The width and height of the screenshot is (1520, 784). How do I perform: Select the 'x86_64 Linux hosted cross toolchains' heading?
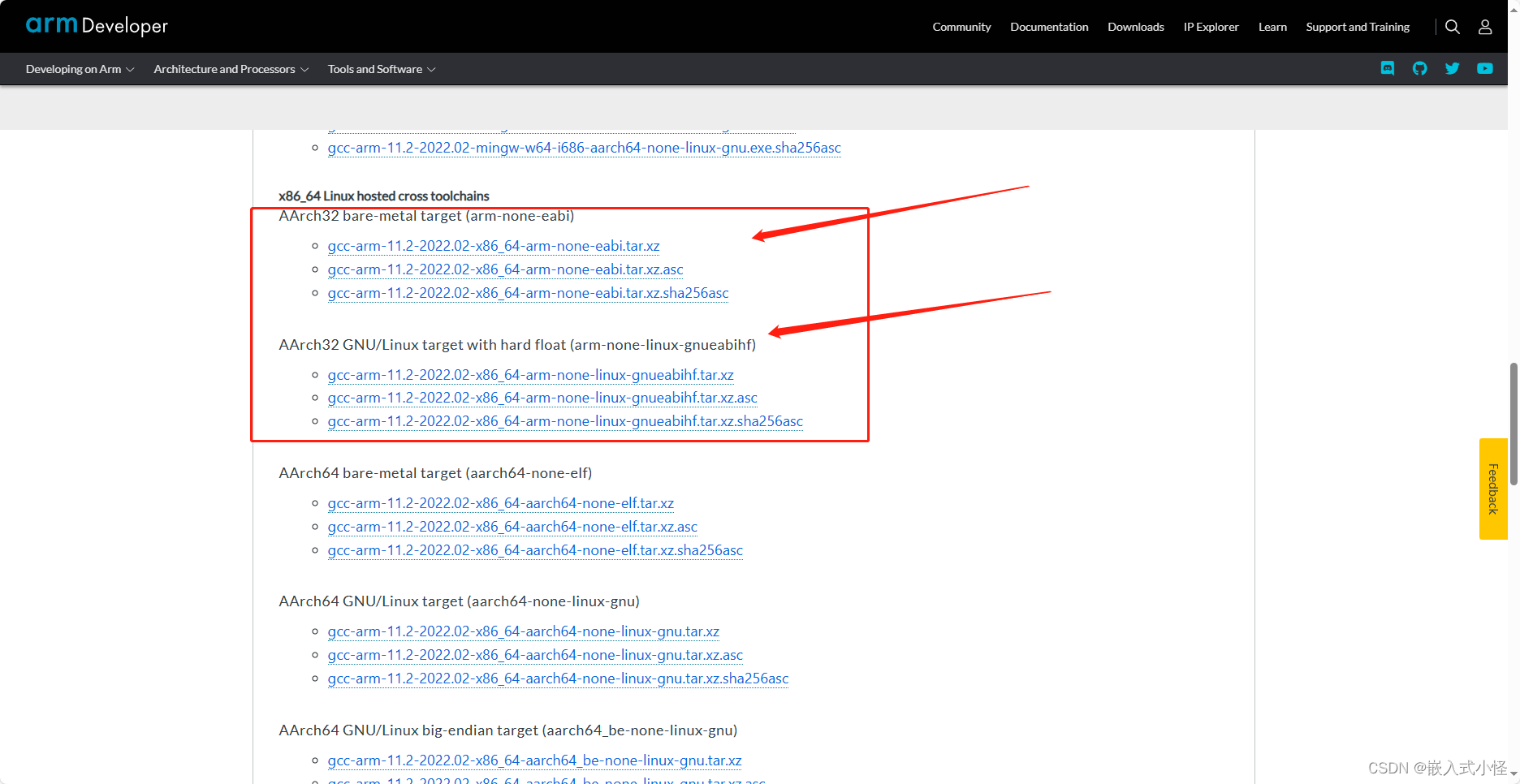pos(384,196)
